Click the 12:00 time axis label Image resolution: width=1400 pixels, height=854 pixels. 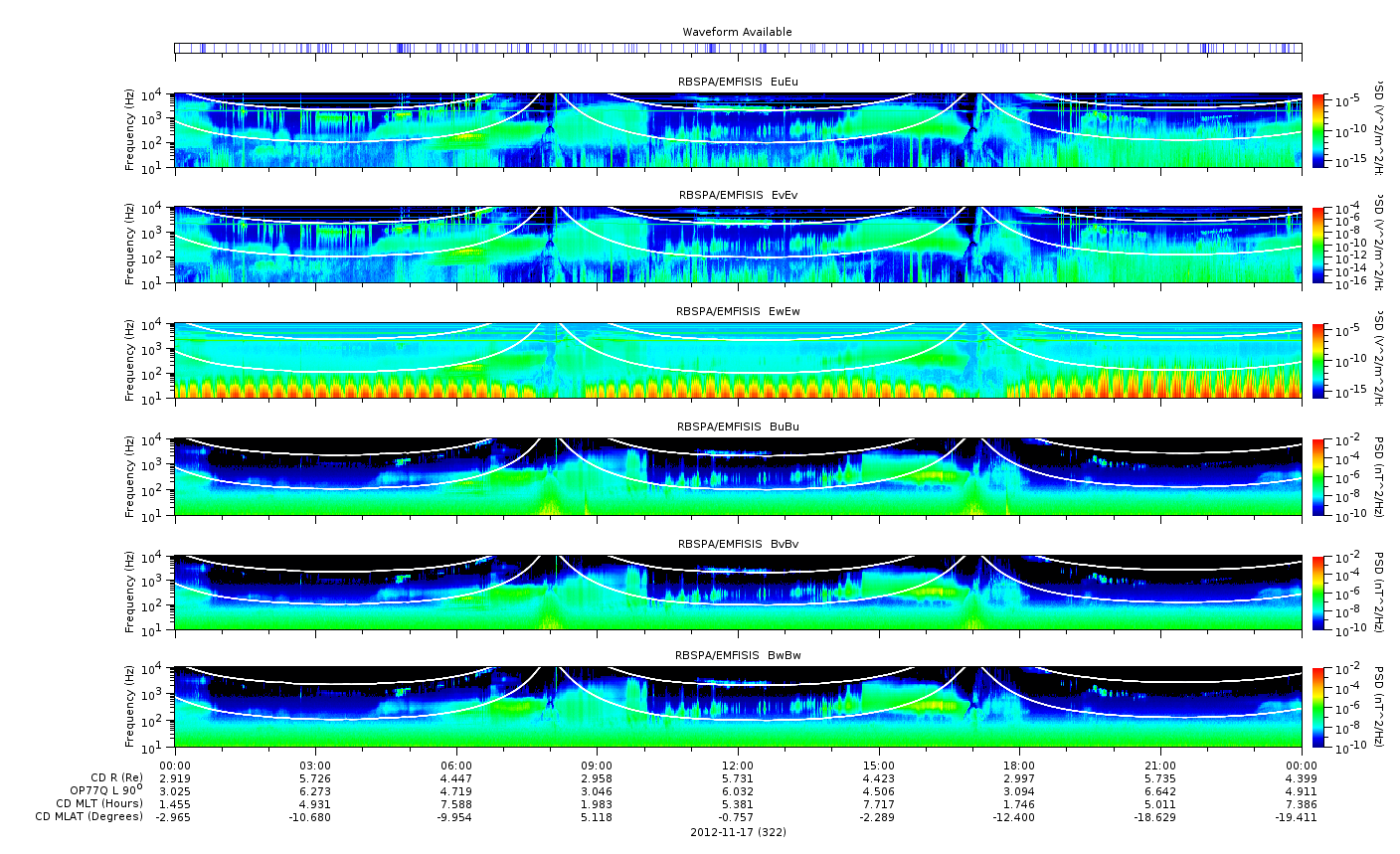pos(737,765)
